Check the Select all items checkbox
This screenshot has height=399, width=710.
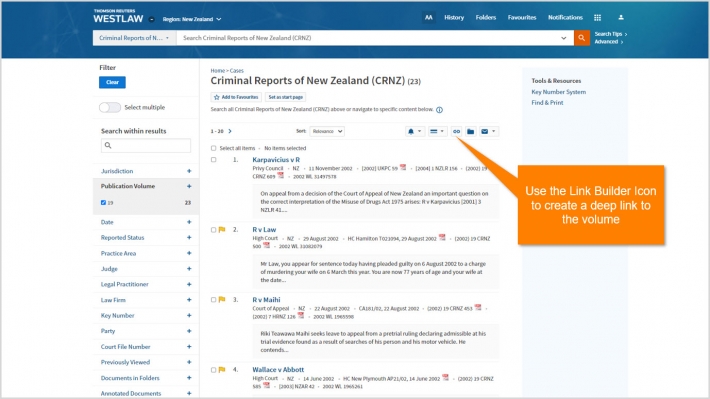[x=213, y=148]
